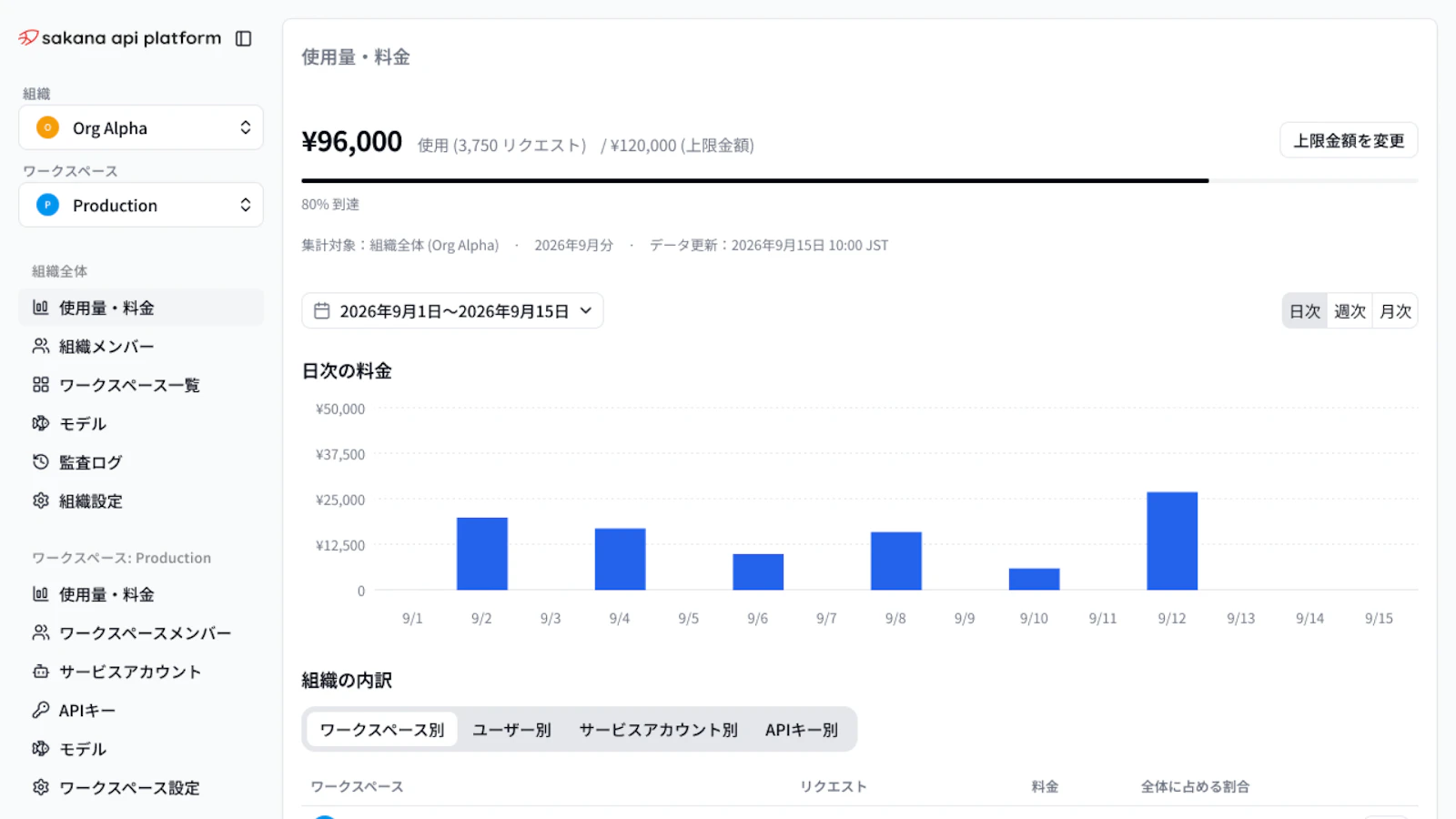This screenshot has height=819, width=1456.
Task: Click 上限金額を変更 button
Action: (1349, 140)
